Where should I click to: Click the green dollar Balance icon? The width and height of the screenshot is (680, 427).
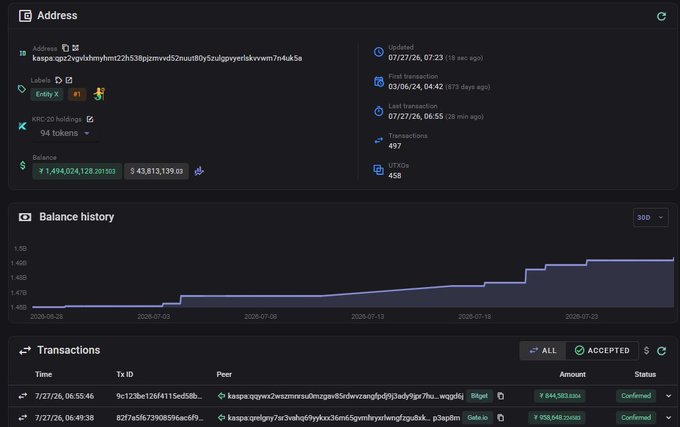point(23,166)
